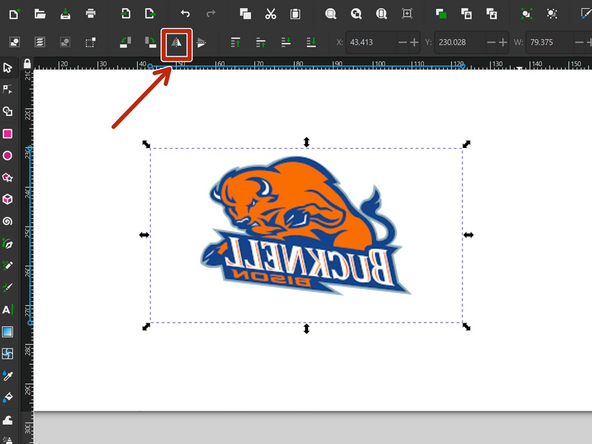Select the Text tool
Image resolution: width=592 pixels, height=444 pixels.
pyautogui.click(x=8, y=310)
